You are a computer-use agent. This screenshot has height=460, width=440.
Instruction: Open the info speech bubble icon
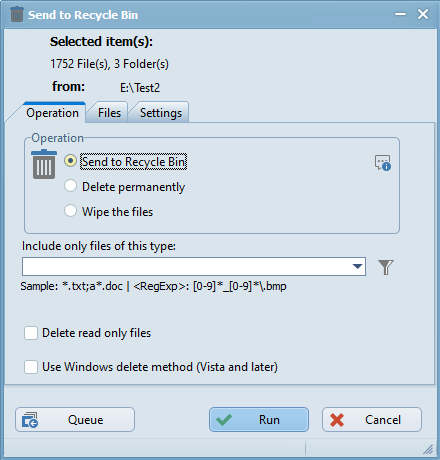point(383,163)
